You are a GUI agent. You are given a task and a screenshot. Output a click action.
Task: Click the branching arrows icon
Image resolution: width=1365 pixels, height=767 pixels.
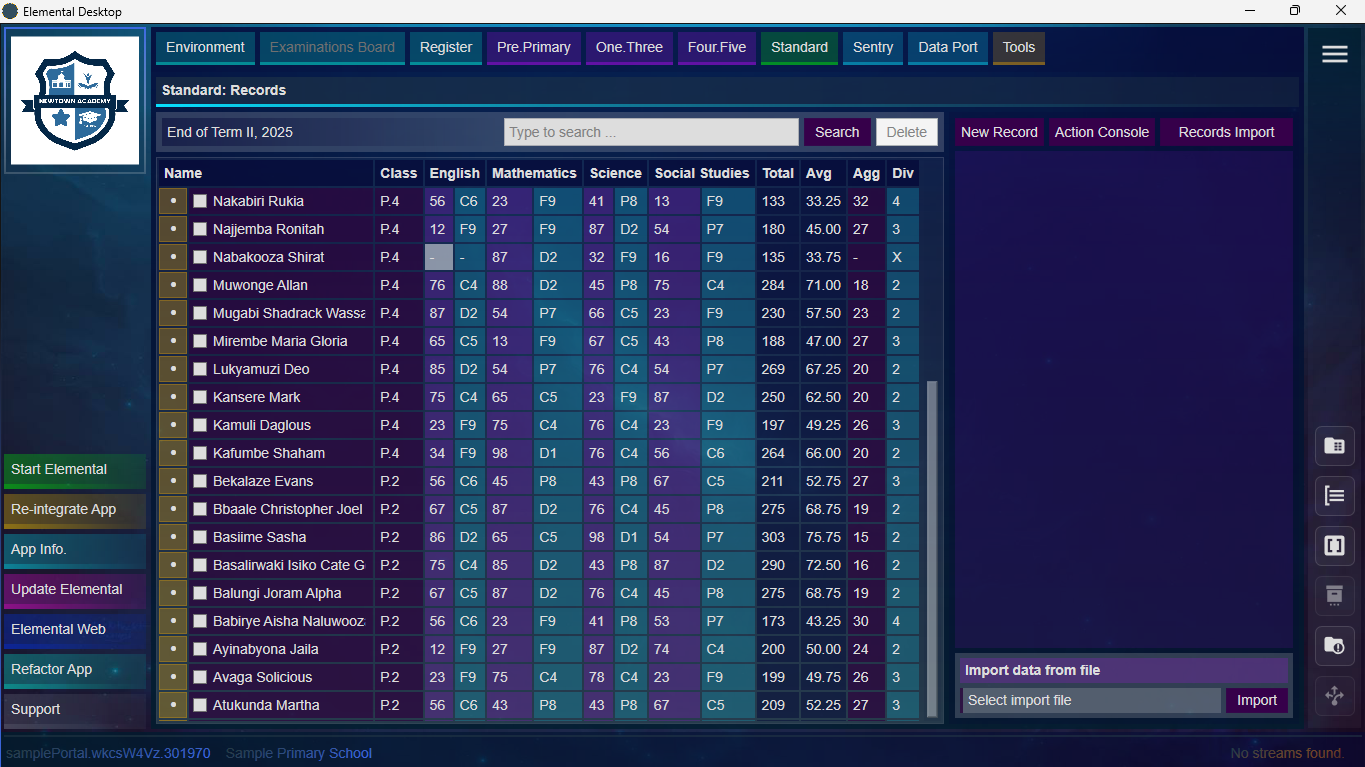[x=1334, y=696]
